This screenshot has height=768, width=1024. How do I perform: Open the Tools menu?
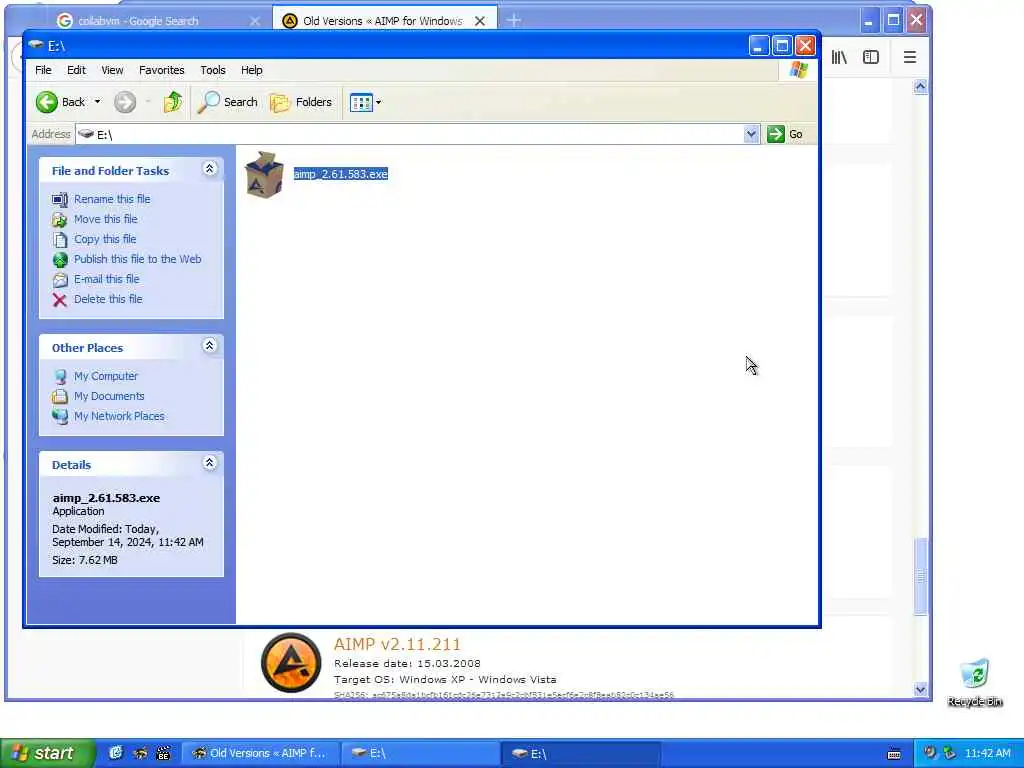pos(213,70)
